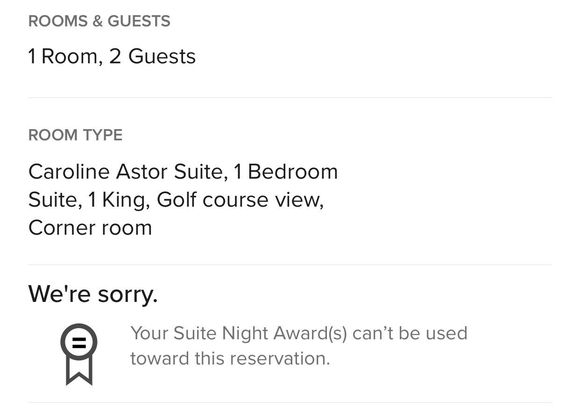
Task: Tap the equals symbol inside award badge
Action: [x=79, y=343]
